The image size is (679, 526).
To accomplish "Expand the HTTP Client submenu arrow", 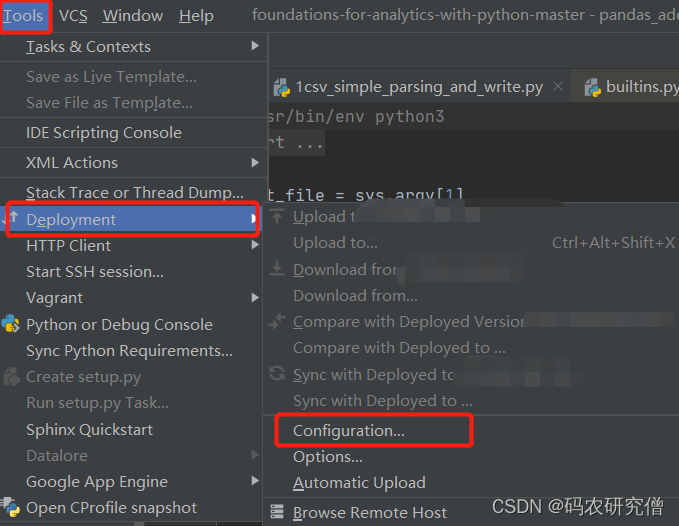I will click(x=255, y=245).
